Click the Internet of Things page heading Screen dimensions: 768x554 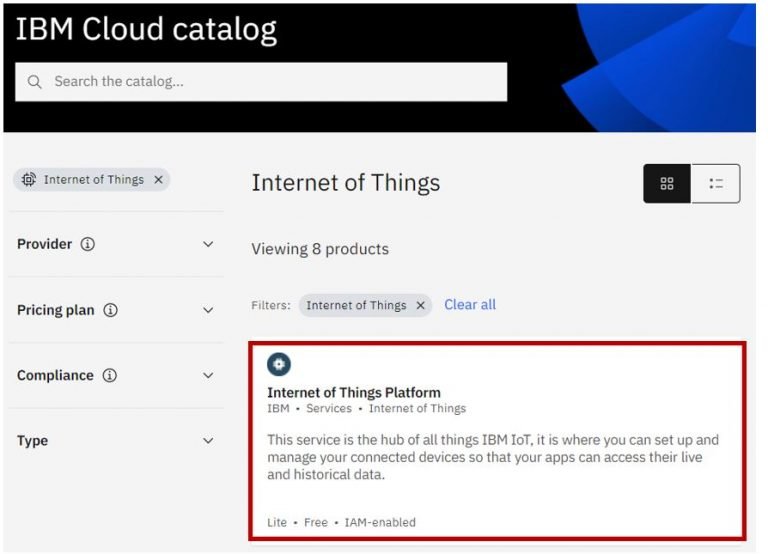(346, 183)
